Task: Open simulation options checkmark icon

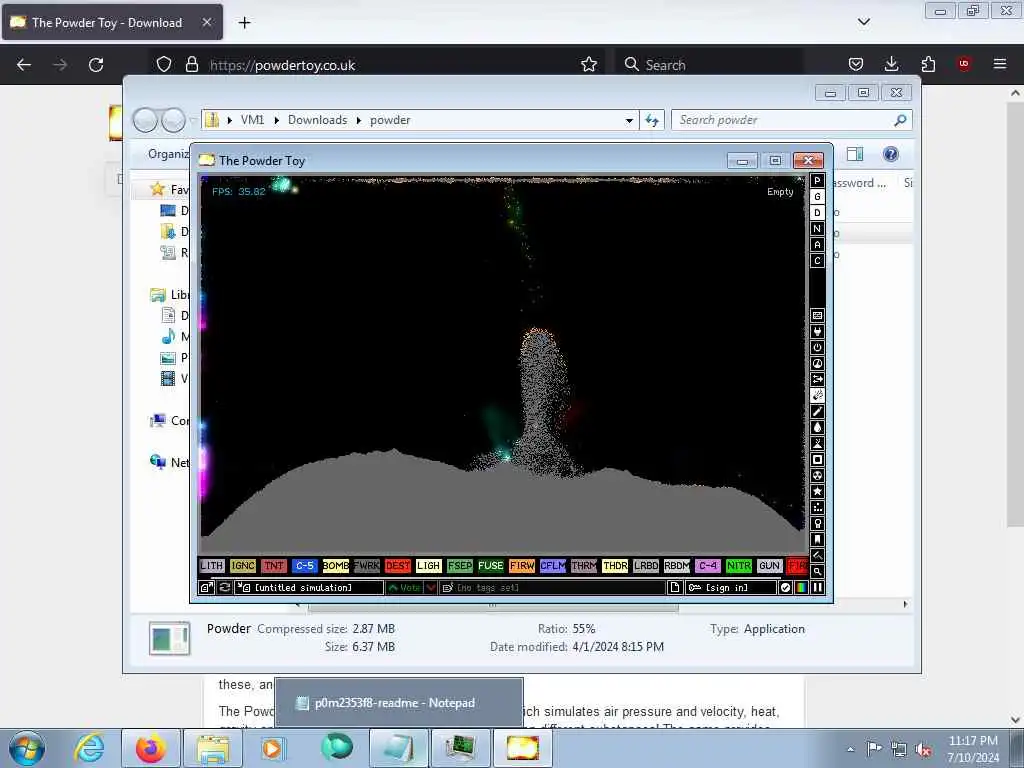Action: pyautogui.click(x=786, y=588)
